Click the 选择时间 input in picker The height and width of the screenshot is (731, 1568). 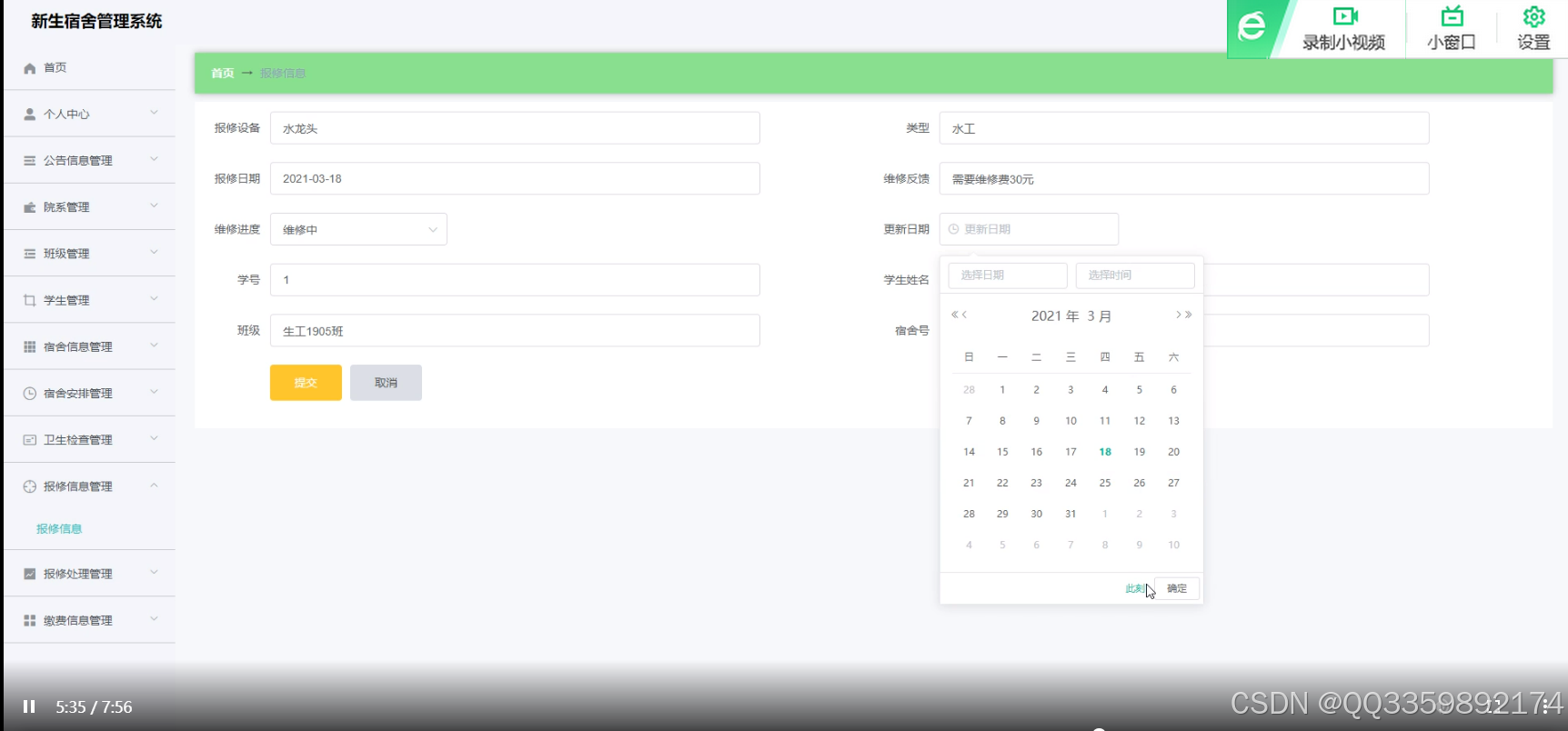pos(1135,275)
